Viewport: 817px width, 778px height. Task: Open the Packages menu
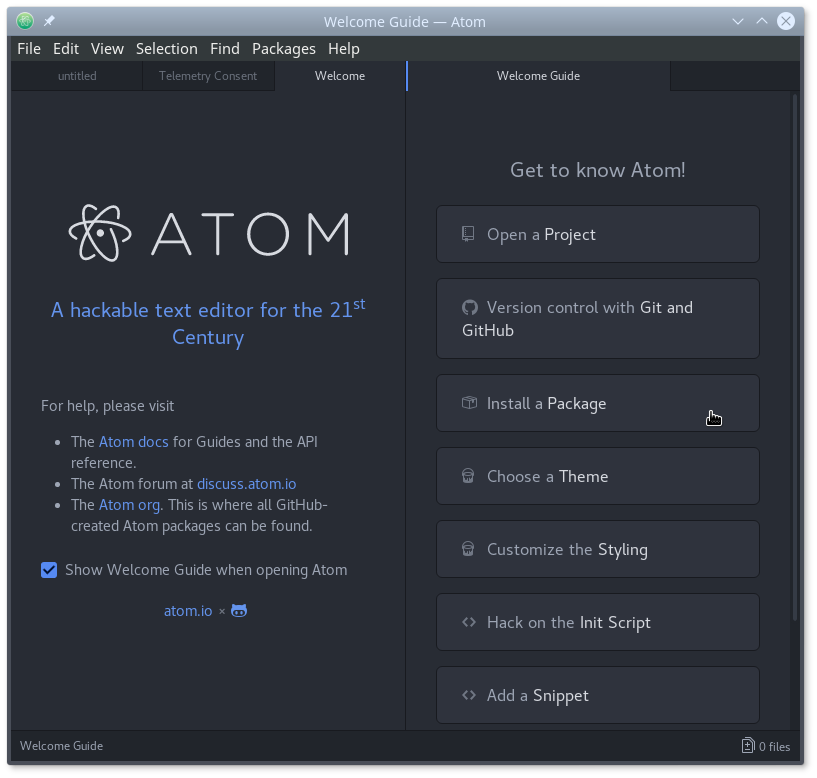[x=283, y=48]
